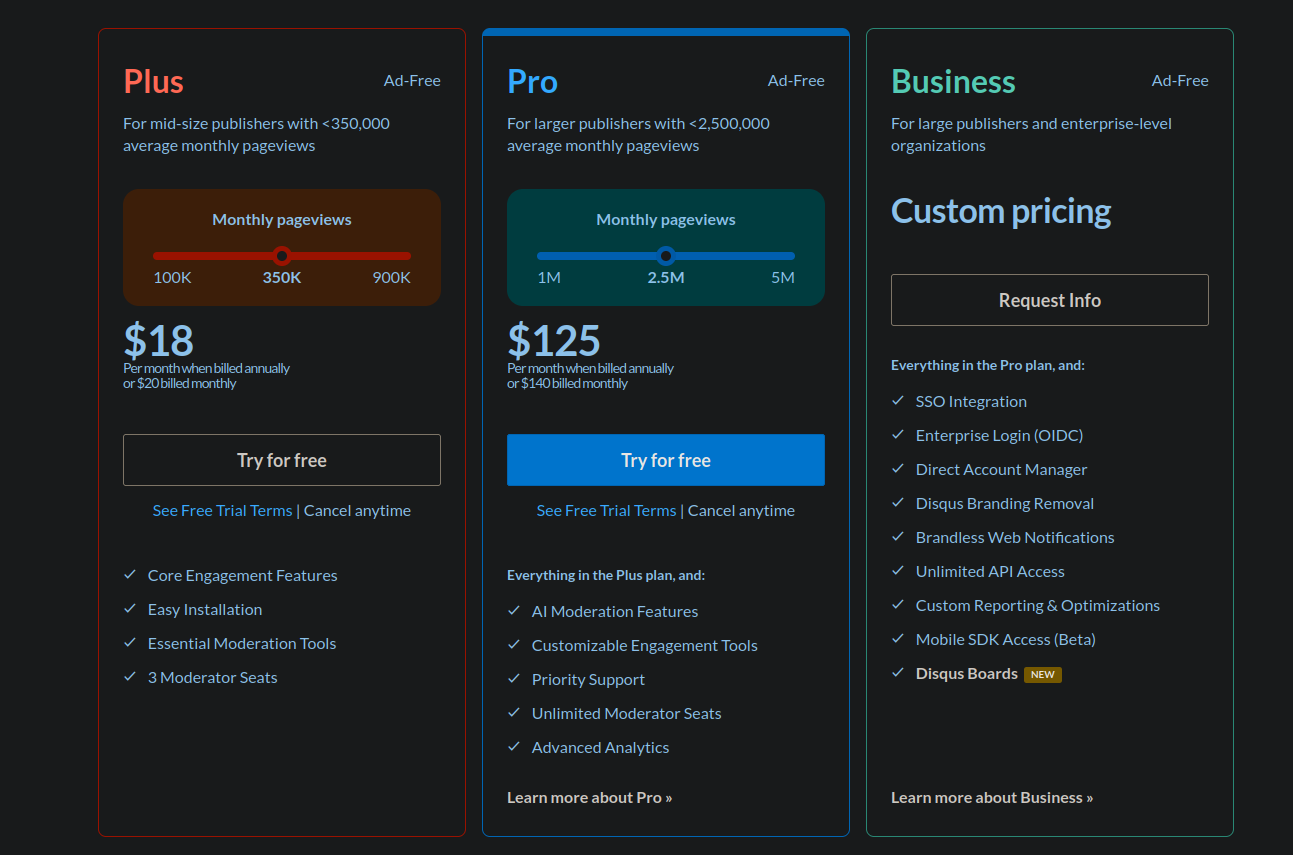Open Learn more about Business link

(x=992, y=797)
